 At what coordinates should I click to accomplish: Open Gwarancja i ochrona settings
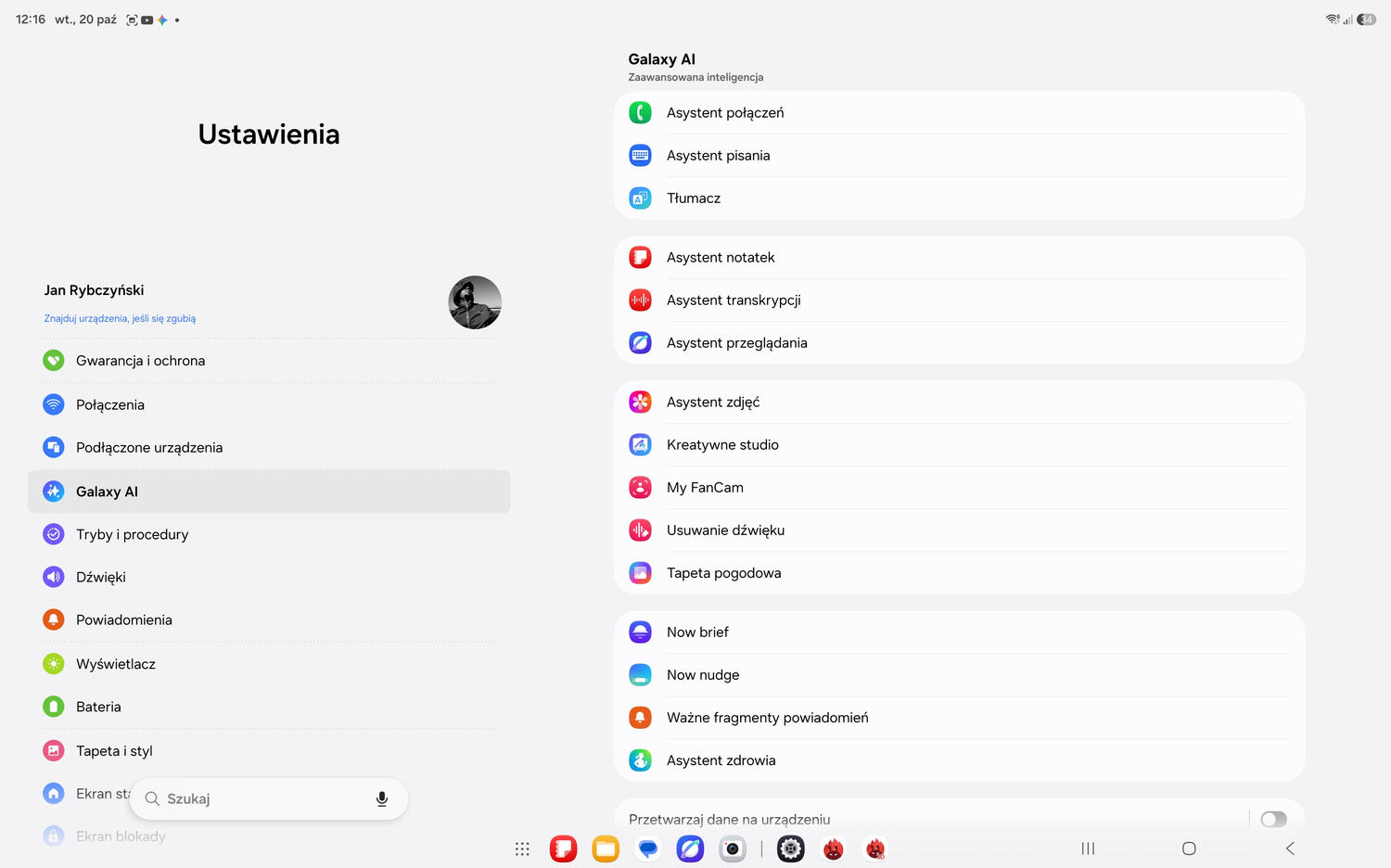[x=269, y=361]
